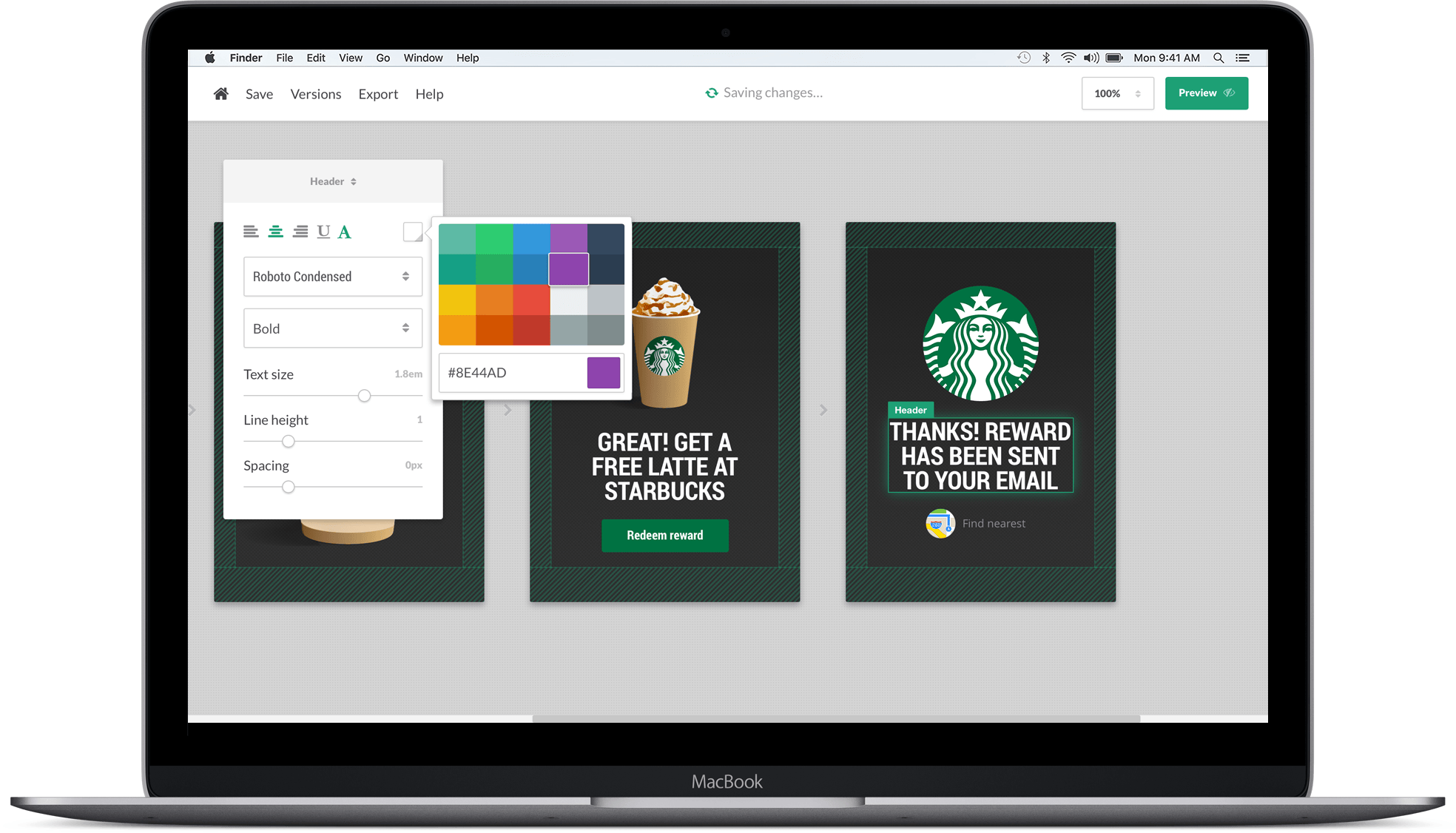Image resolution: width=1456 pixels, height=833 pixels.
Task: Click the Line height slider handle
Action: point(289,442)
